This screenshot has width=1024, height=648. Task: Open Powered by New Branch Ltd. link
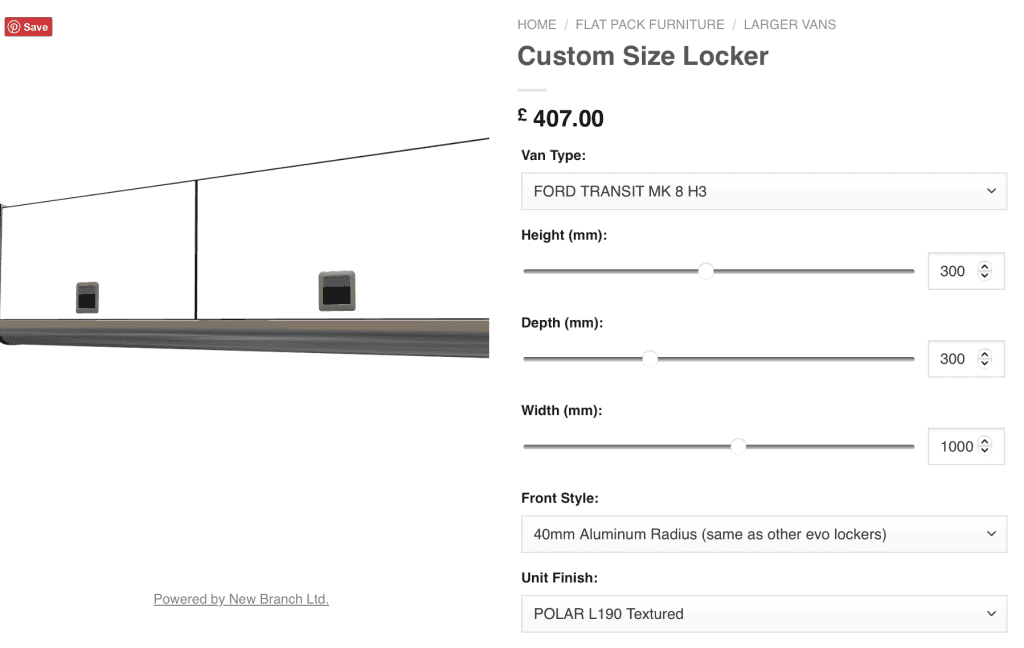(241, 599)
